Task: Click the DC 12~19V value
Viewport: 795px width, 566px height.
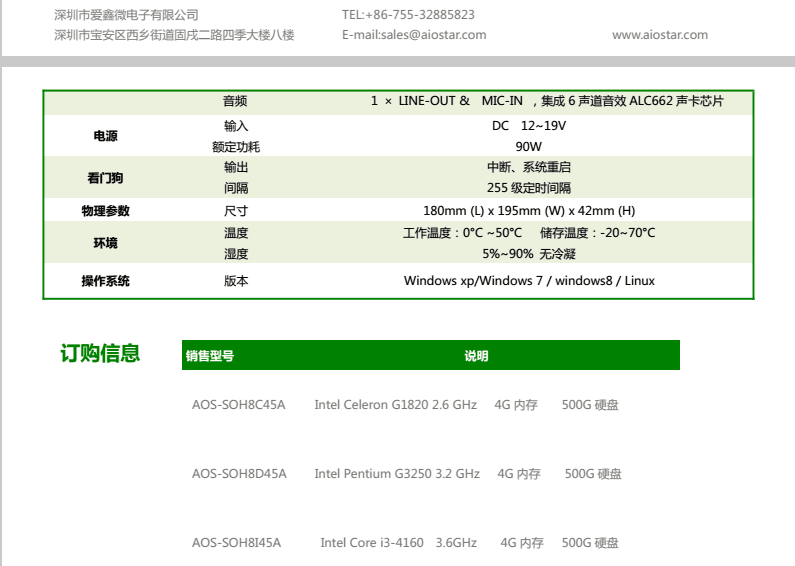Action: click(529, 126)
